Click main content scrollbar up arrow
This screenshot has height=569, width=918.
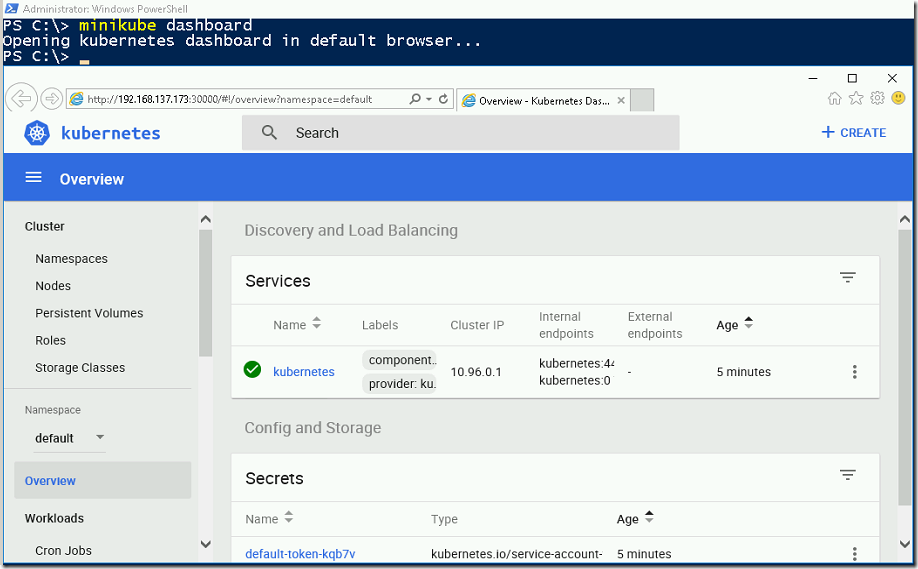point(905,219)
